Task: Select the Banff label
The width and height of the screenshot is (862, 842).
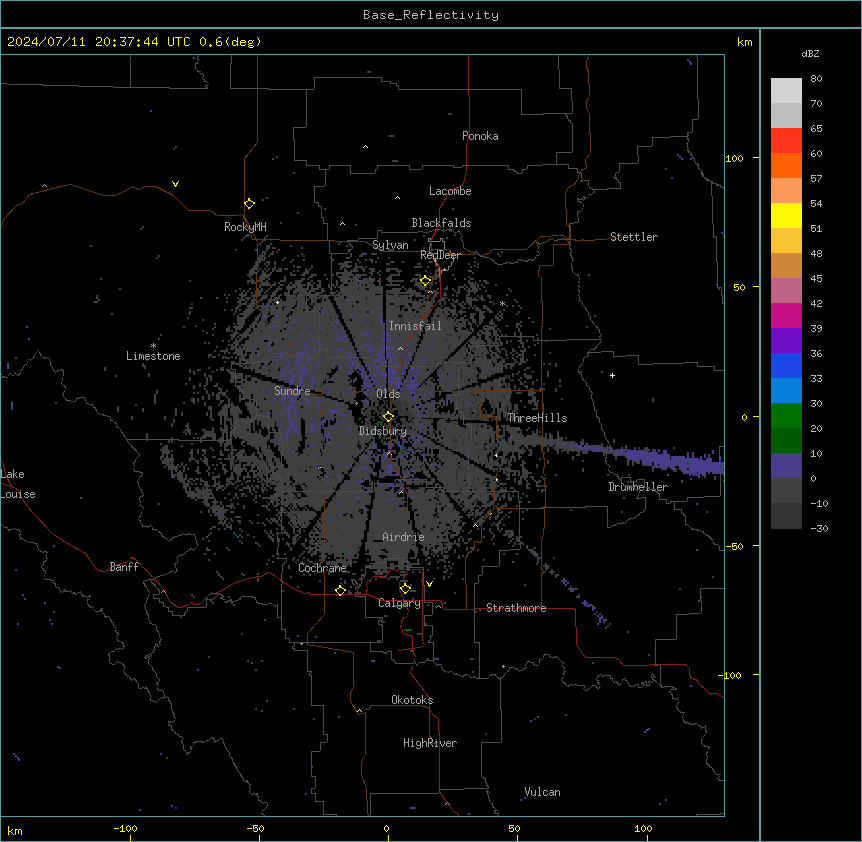Action: (124, 567)
